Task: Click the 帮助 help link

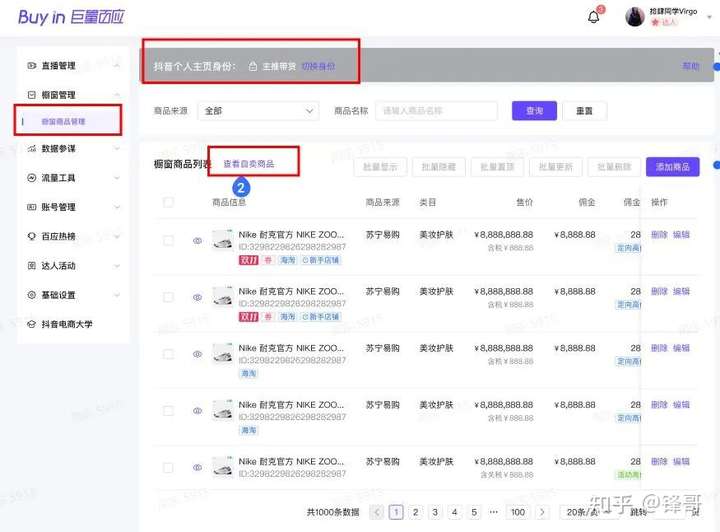Action: [691, 67]
